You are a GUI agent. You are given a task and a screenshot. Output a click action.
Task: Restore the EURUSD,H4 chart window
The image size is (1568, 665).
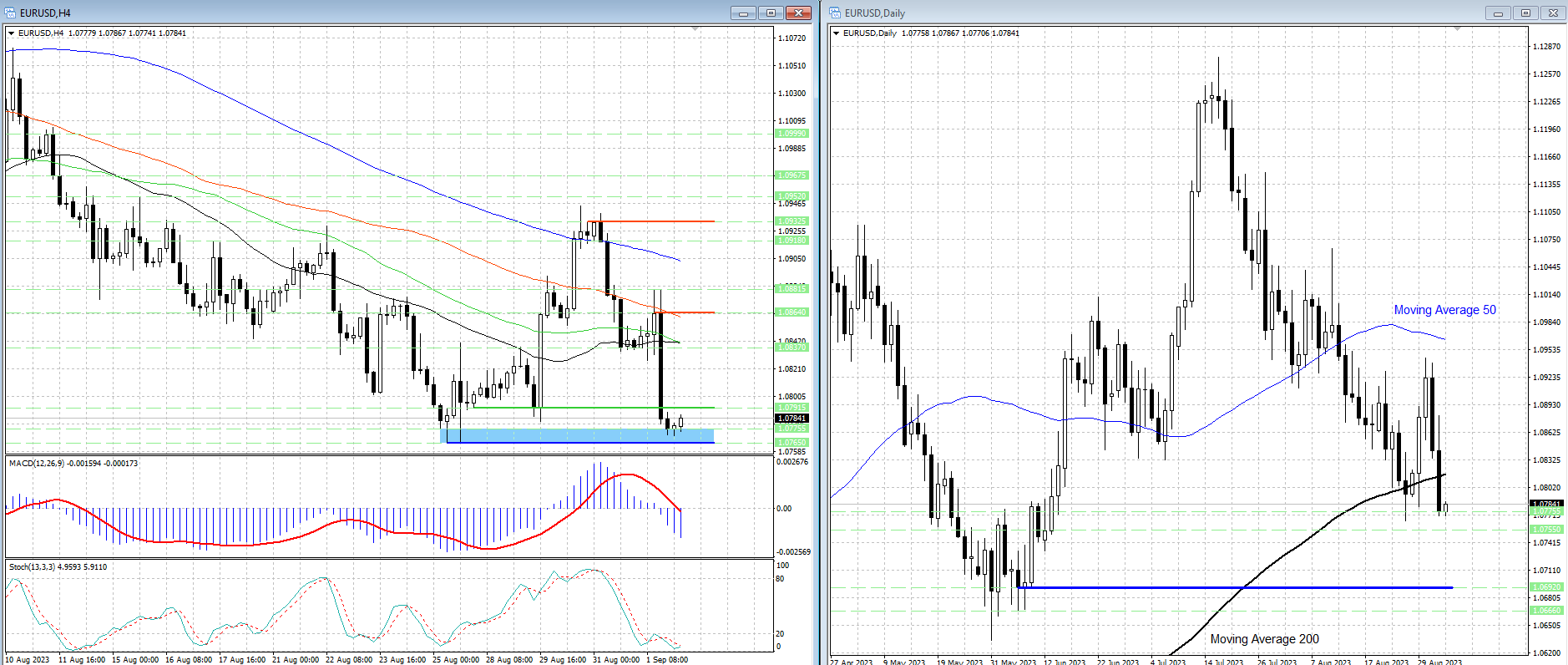point(771,13)
